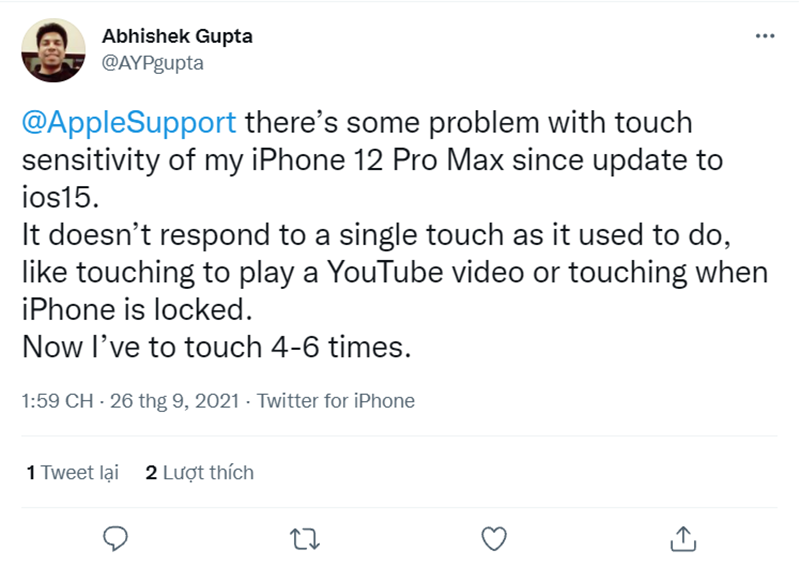
Task: Open the Abhishek Gupta display name
Action: 177,36
